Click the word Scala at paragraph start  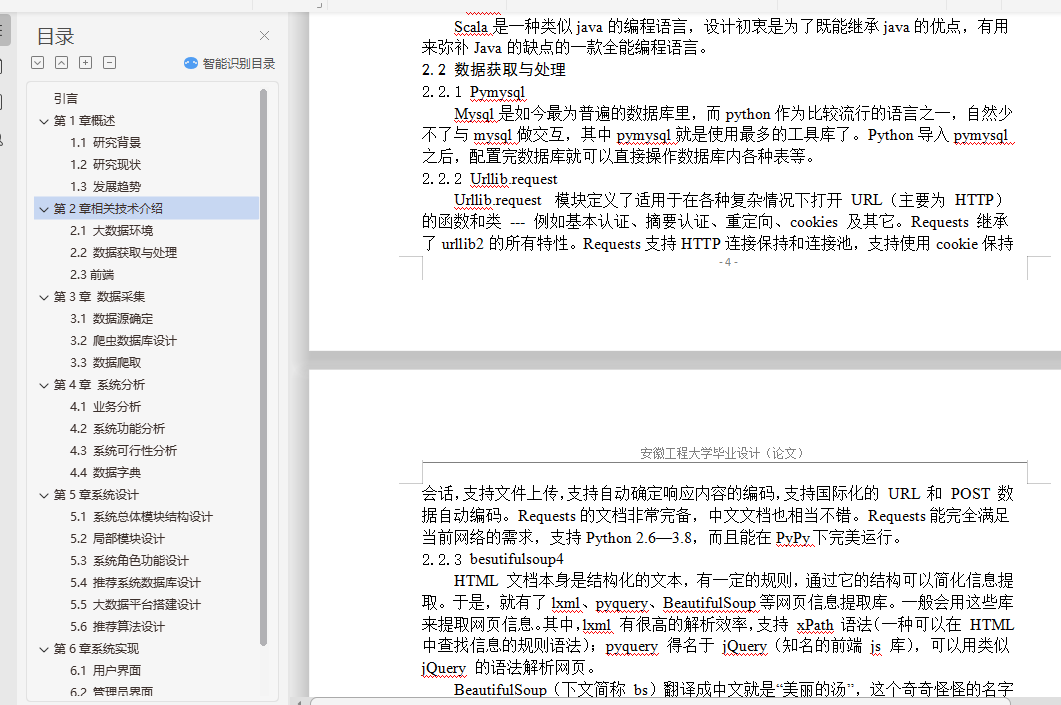coord(471,27)
